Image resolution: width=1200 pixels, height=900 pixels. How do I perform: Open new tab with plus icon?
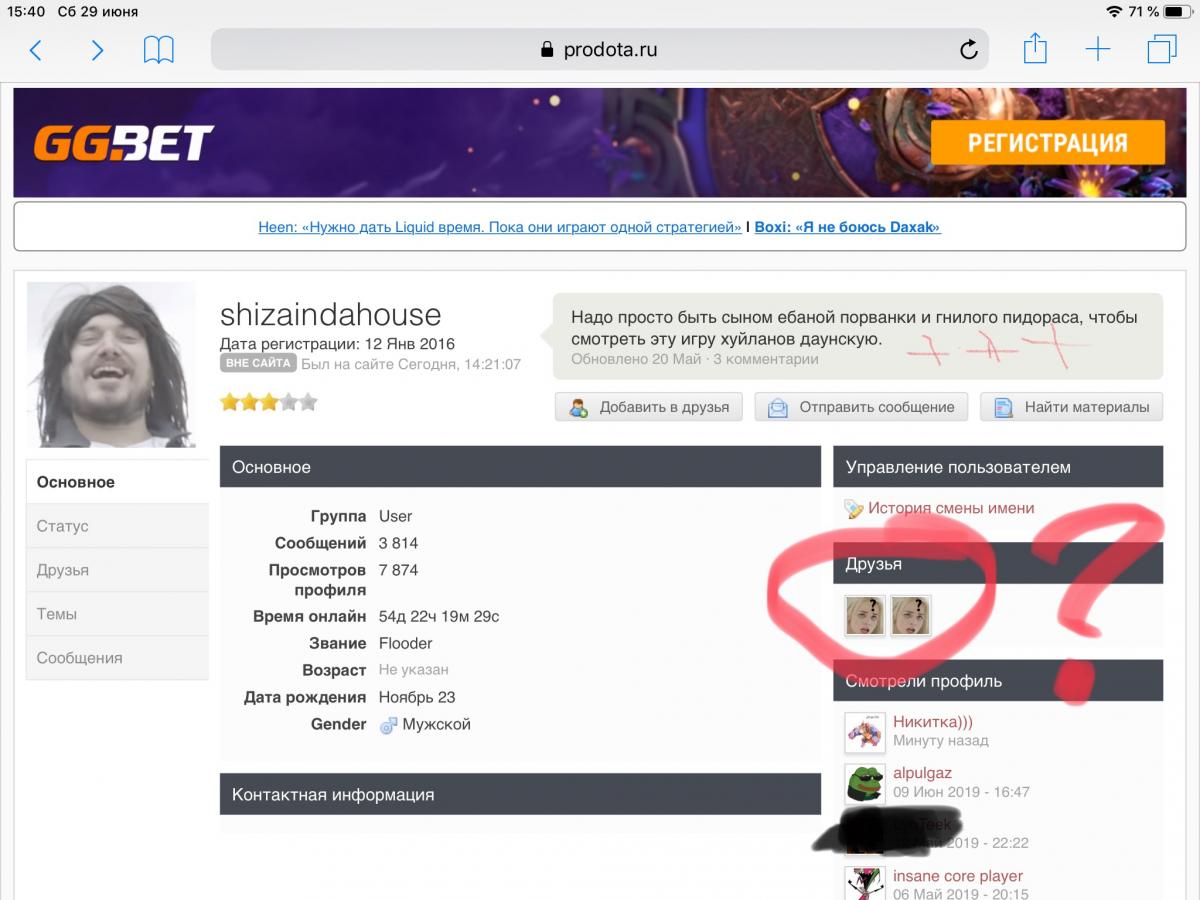click(1098, 50)
